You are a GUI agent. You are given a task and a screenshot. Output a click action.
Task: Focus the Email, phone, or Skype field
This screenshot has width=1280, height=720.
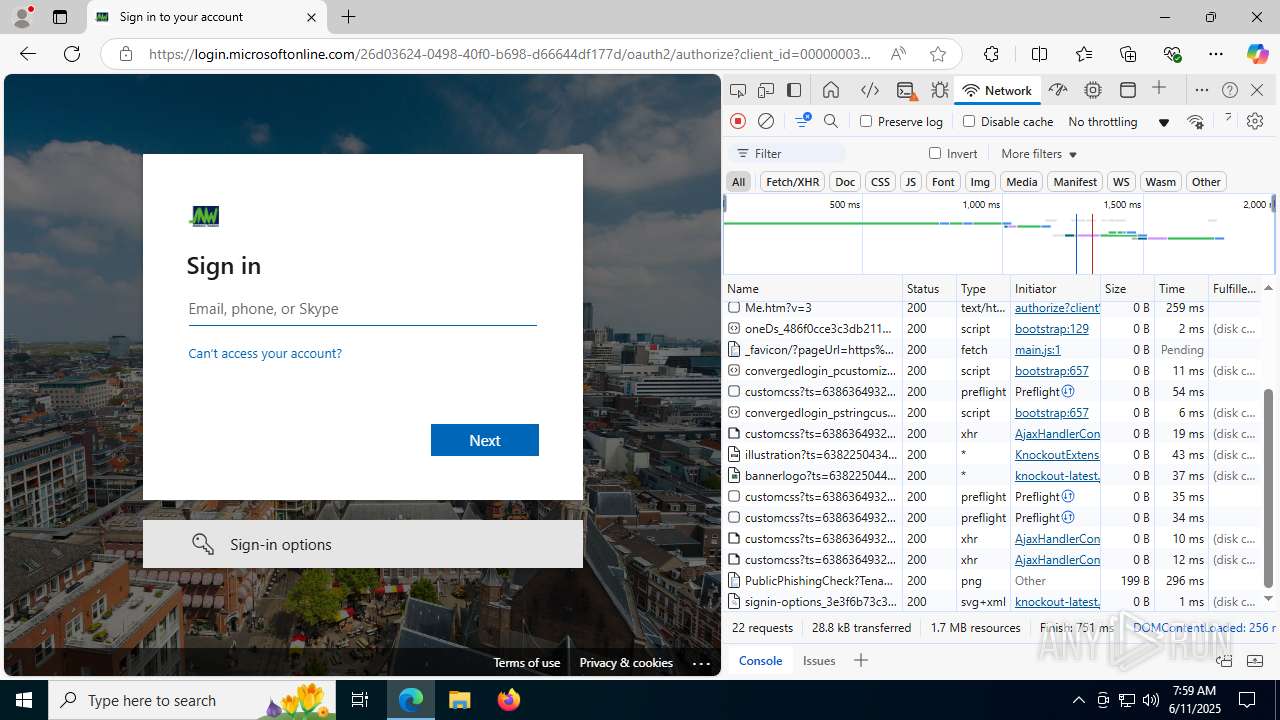(363, 309)
